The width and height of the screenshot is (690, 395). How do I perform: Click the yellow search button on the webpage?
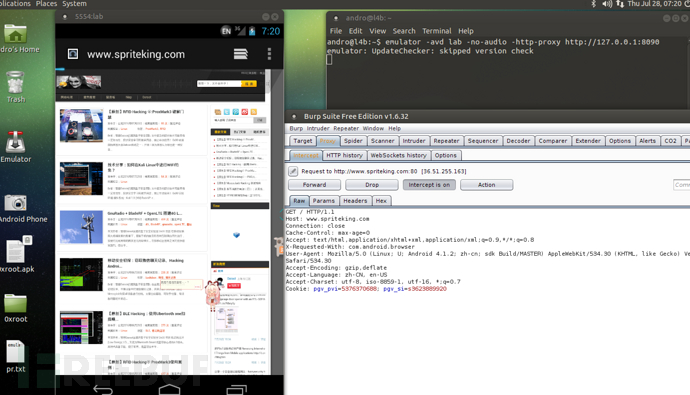pos(249,84)
